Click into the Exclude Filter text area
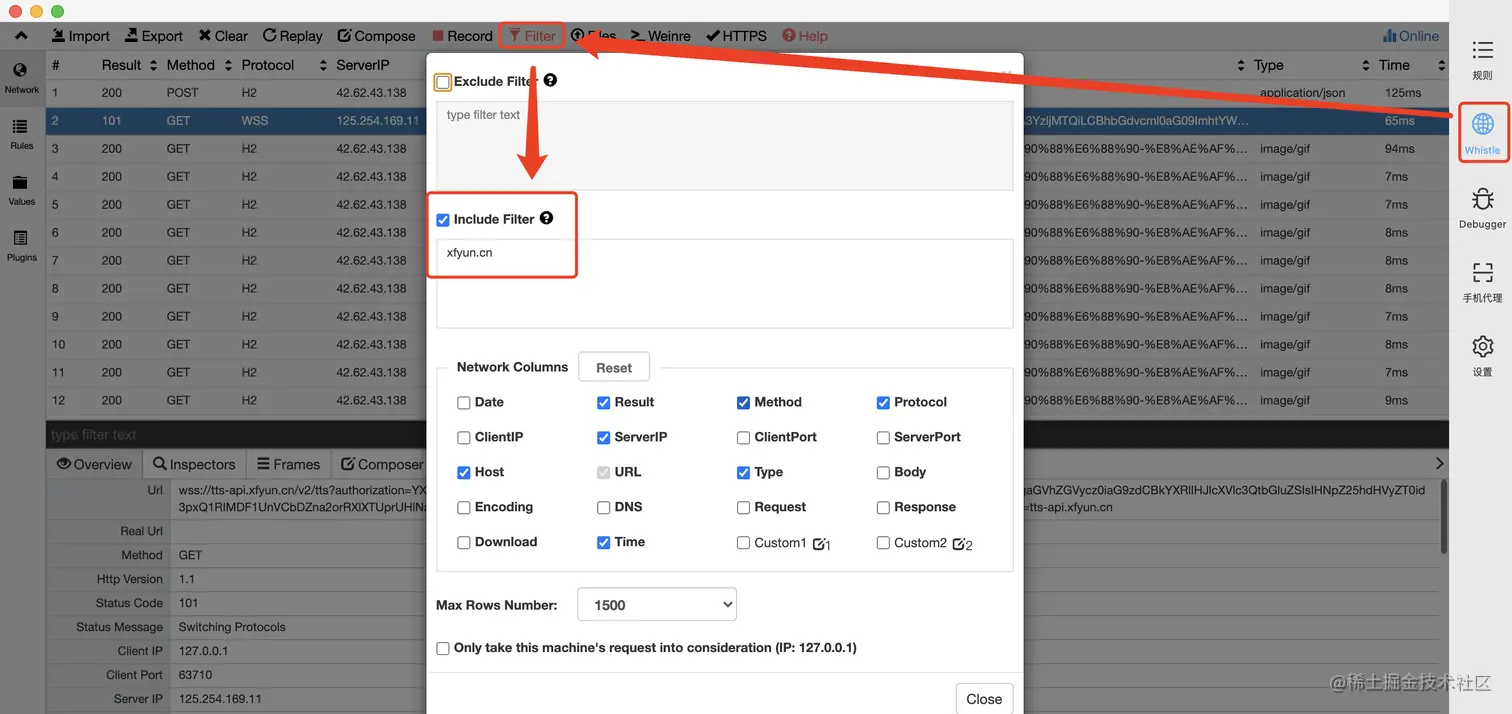Screen dimensions: 1512x714 [725, 145]
